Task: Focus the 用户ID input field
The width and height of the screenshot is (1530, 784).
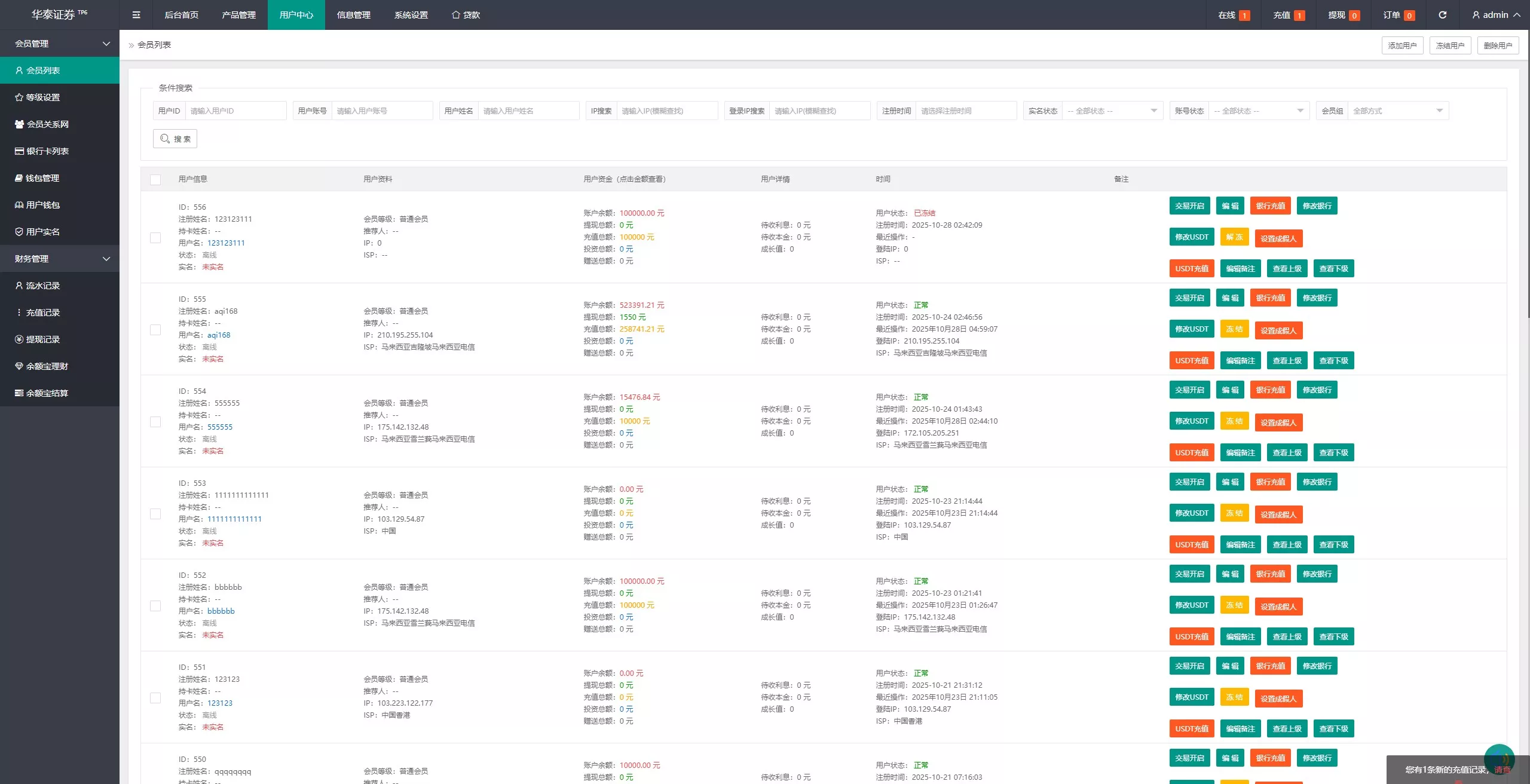Action: [x=235, y=111]
